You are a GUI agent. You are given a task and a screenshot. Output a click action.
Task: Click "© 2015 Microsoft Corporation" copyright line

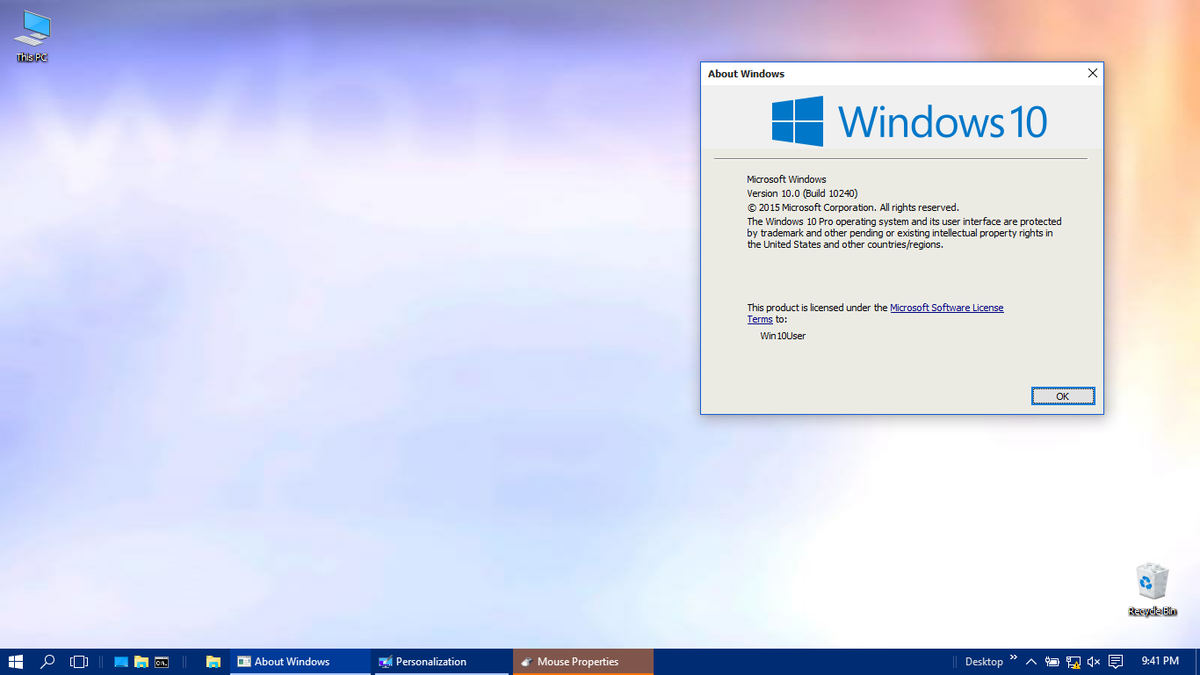853,207
